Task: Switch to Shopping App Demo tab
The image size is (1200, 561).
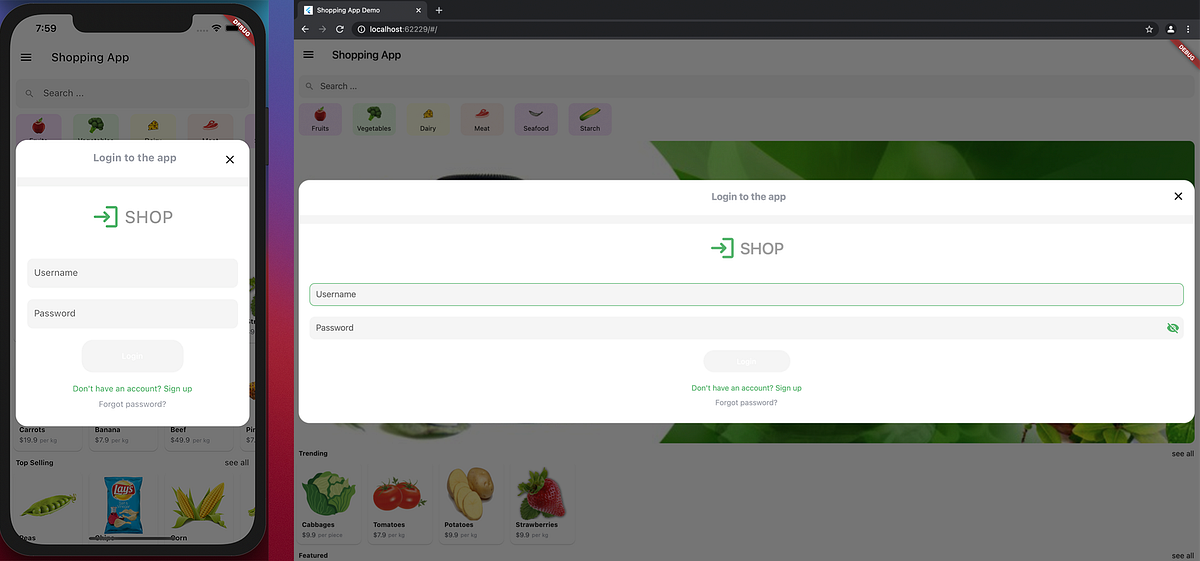Action: [358, 10]
